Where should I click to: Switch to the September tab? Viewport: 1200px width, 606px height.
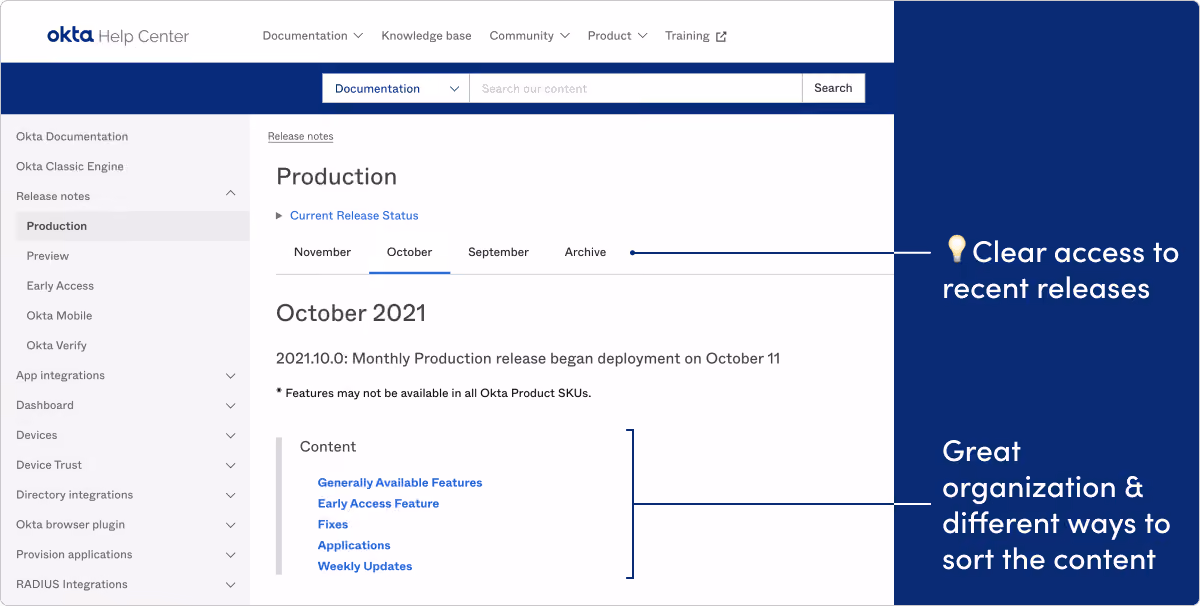[x=498, y=252]
